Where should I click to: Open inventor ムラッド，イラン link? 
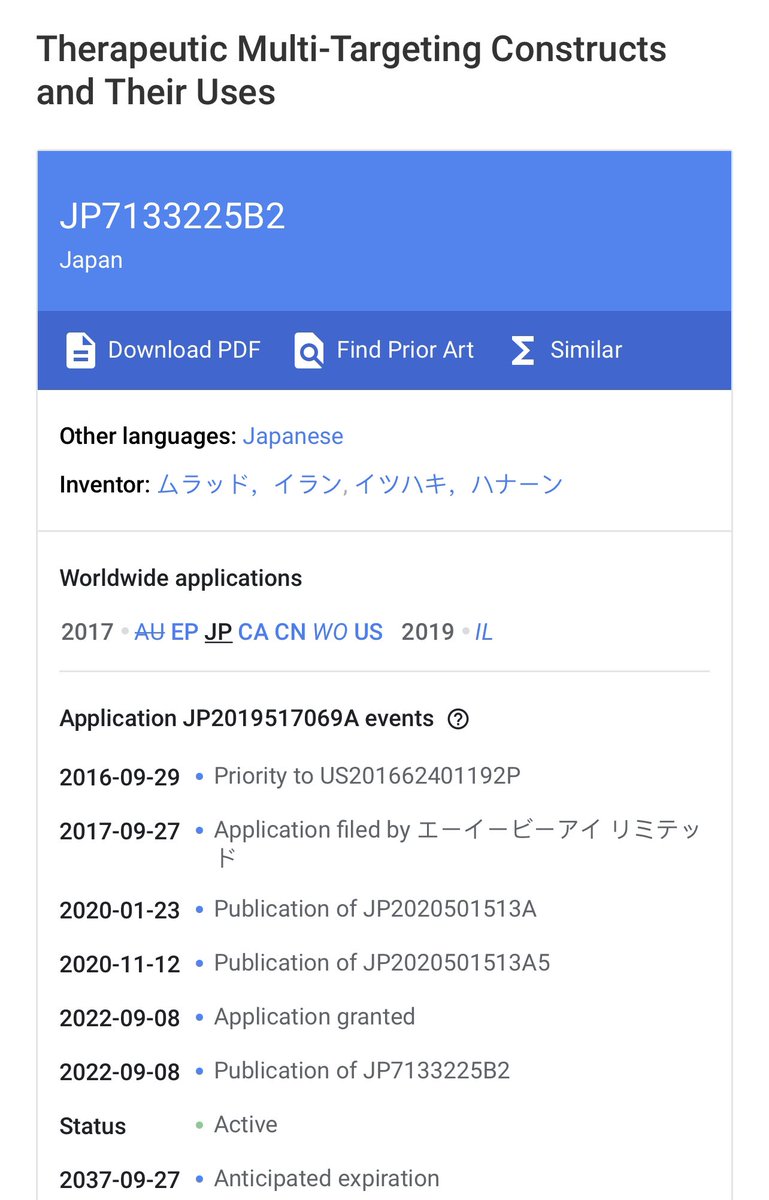coord(250,485)
